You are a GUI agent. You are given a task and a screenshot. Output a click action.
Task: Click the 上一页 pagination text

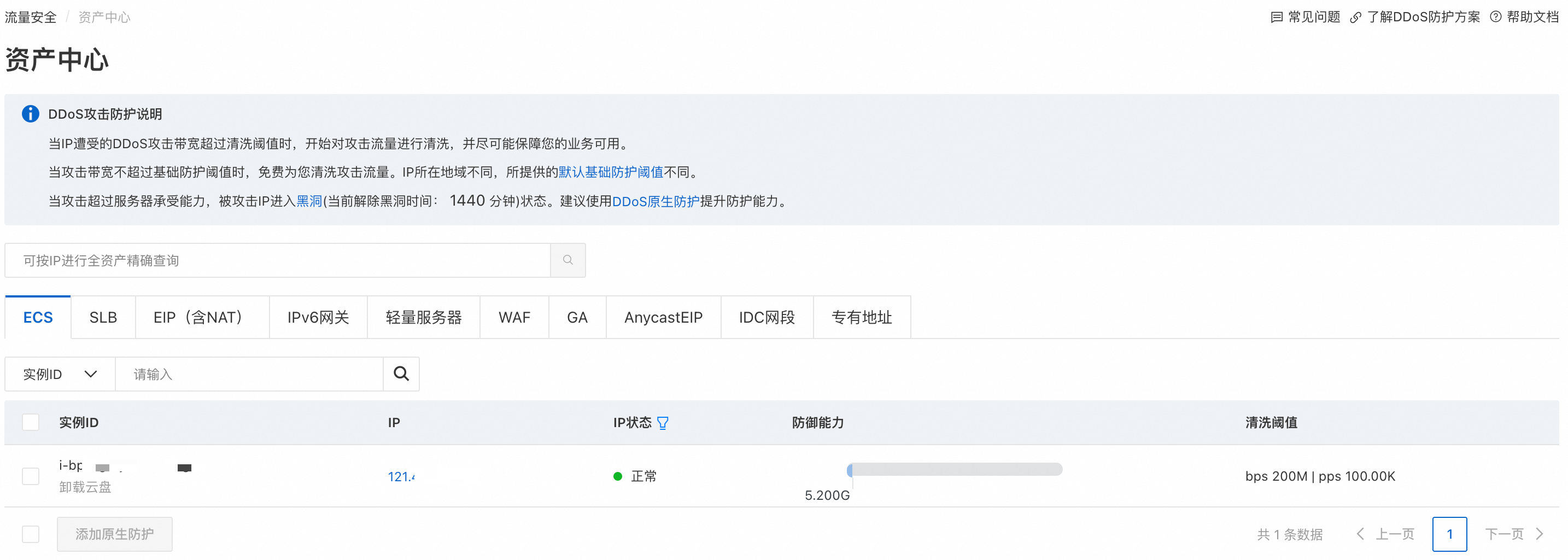pos(1395,534)
